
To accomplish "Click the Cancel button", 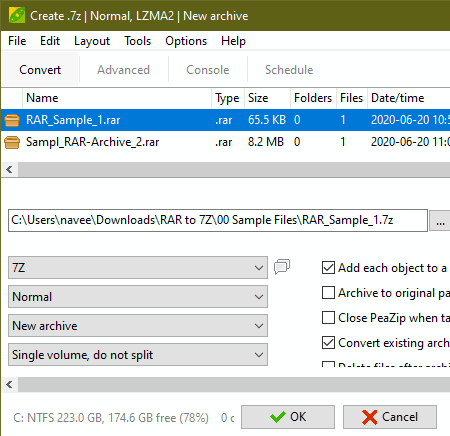I will [390, 417].
